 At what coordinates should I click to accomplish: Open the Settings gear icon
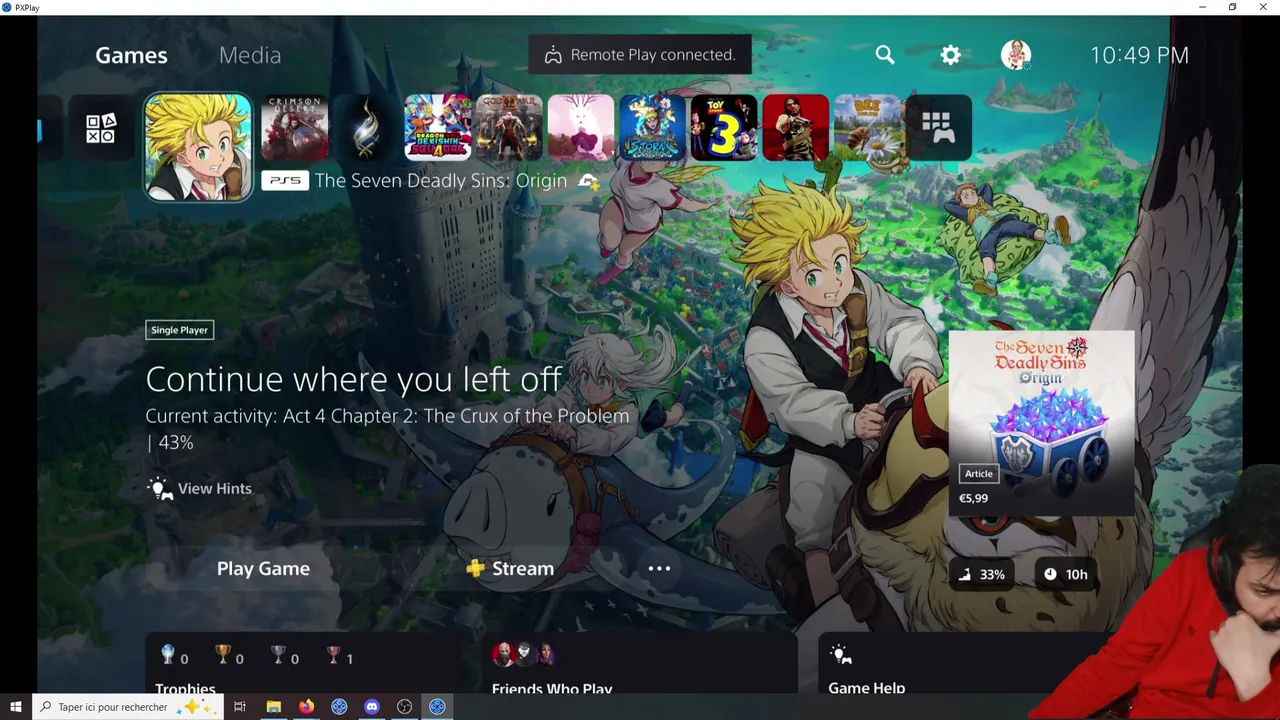click(950, 55)
